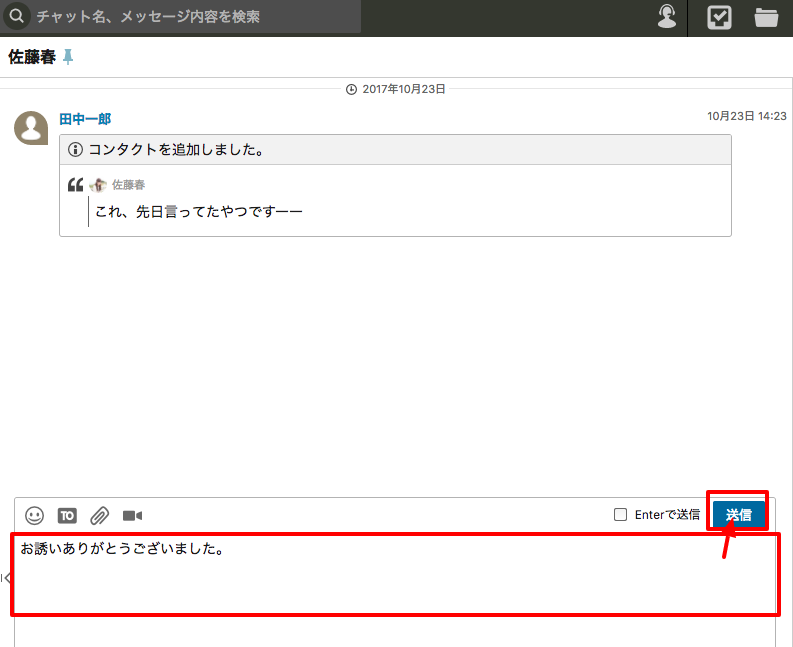Click the コンタクトを追加しました notice text
The width and height of the screenshot is (793, 647).
pyautogui.click(x=177, y=150)
